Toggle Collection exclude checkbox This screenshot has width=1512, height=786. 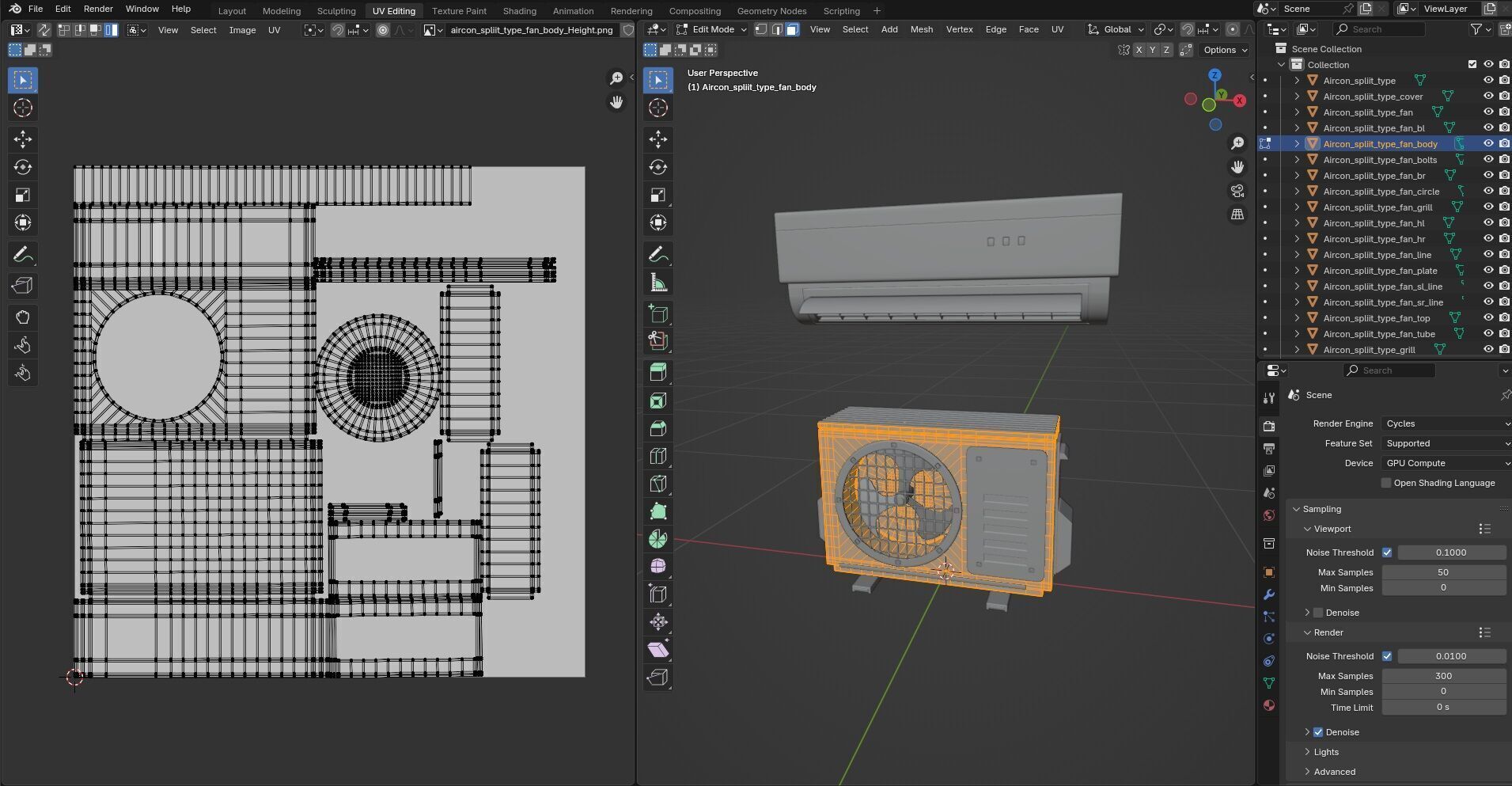[1472, 65]
